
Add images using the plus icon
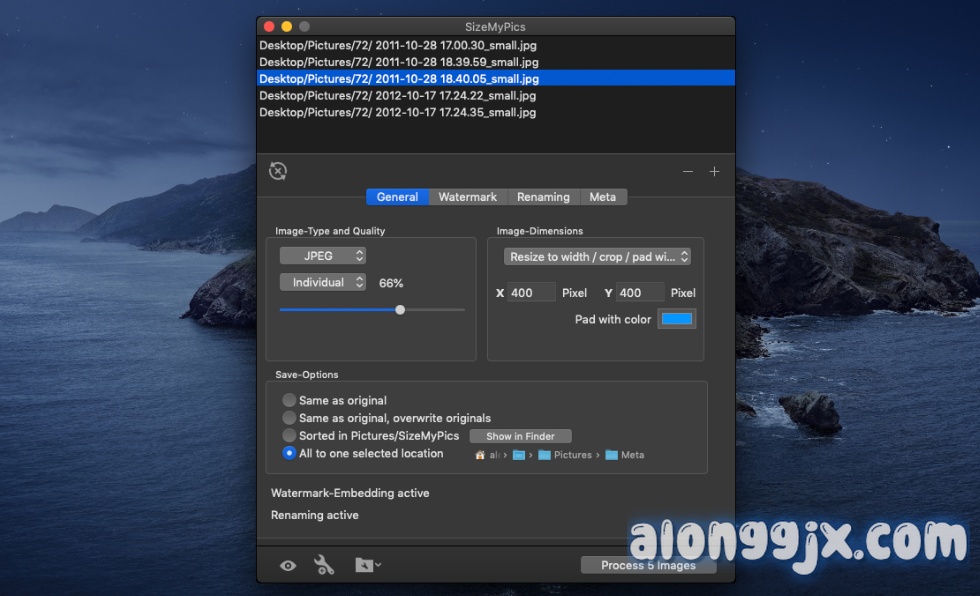[715, 171]
